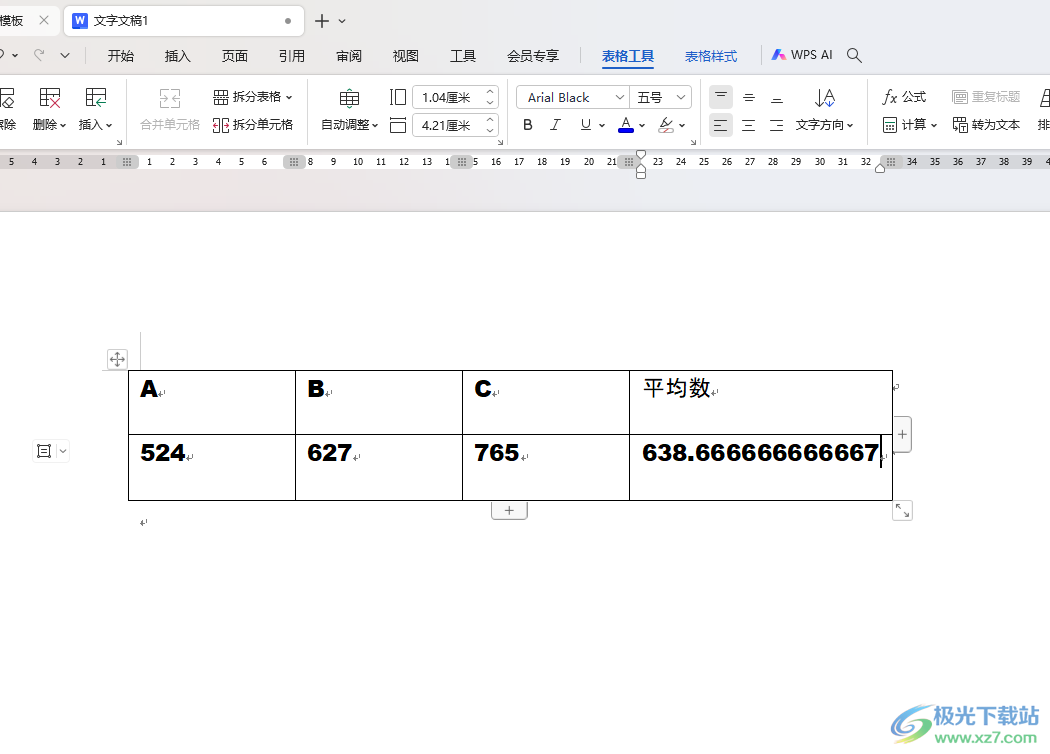This screenshot has height=754, width=1050.
Task: Switch to the 表格样式 tab
Action: click(x=710, y=56)
